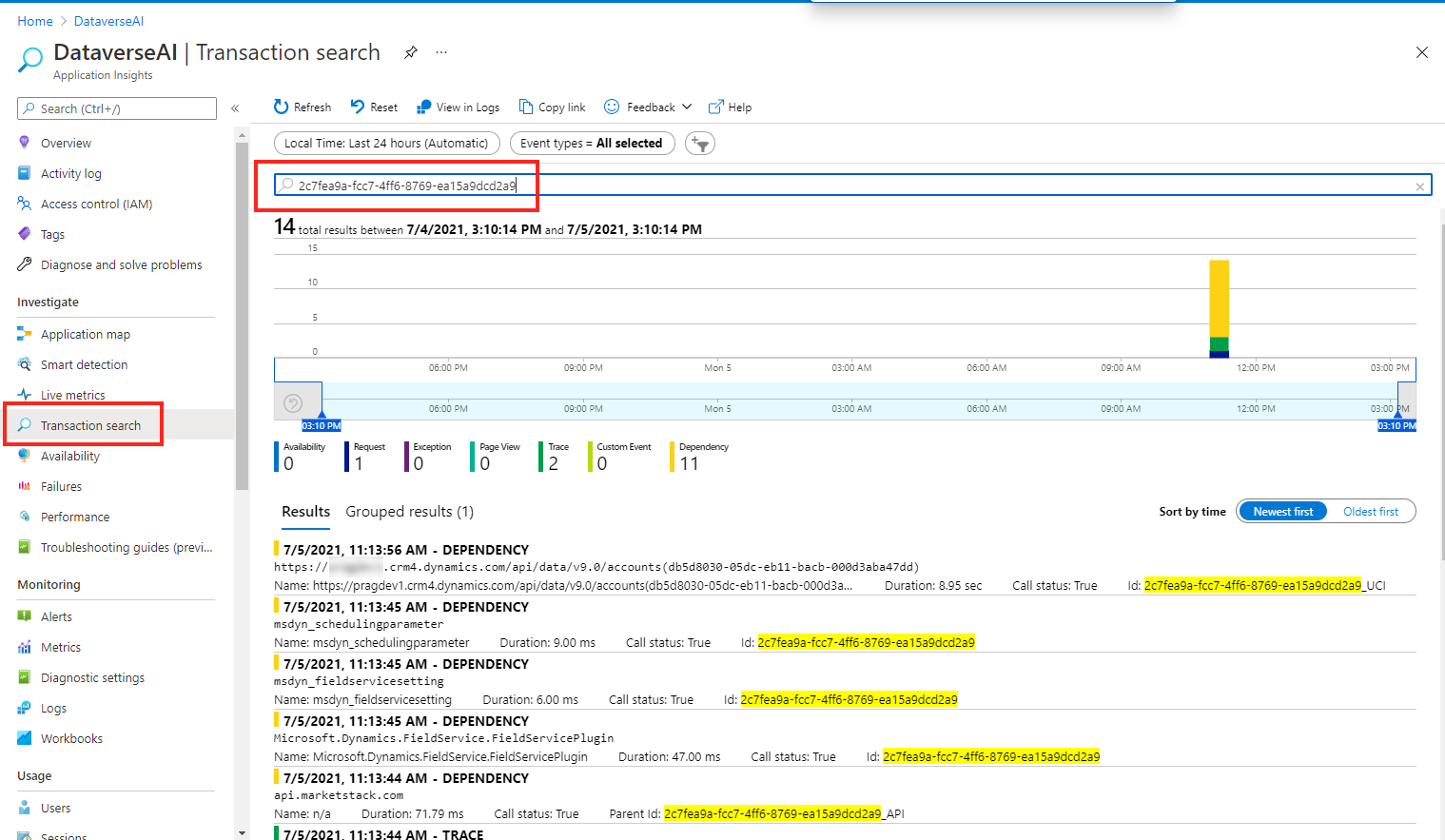
Task: Toggle the Availability event type filter
Action: [x=302, y=457]
